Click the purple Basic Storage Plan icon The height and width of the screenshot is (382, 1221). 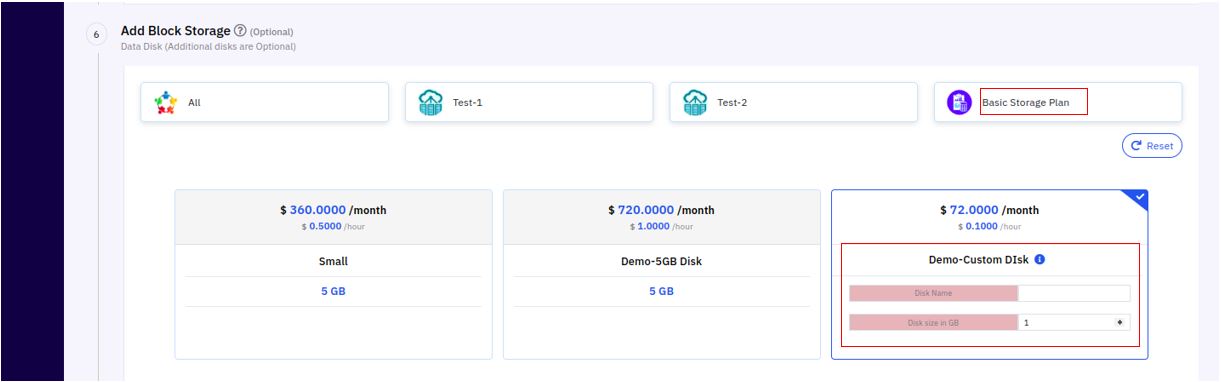[959, 102]
